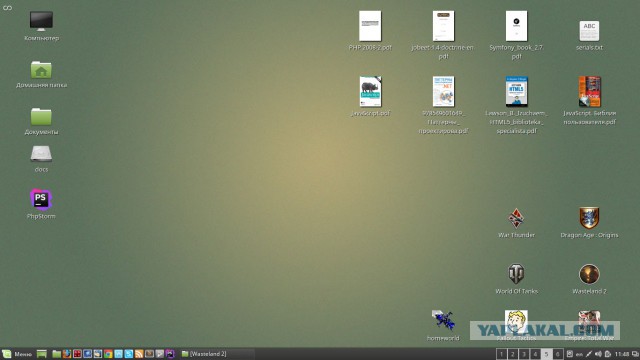Launch Dragon Age: Origins shortcut
Screen dimensions: 640x360
point(589,223)
